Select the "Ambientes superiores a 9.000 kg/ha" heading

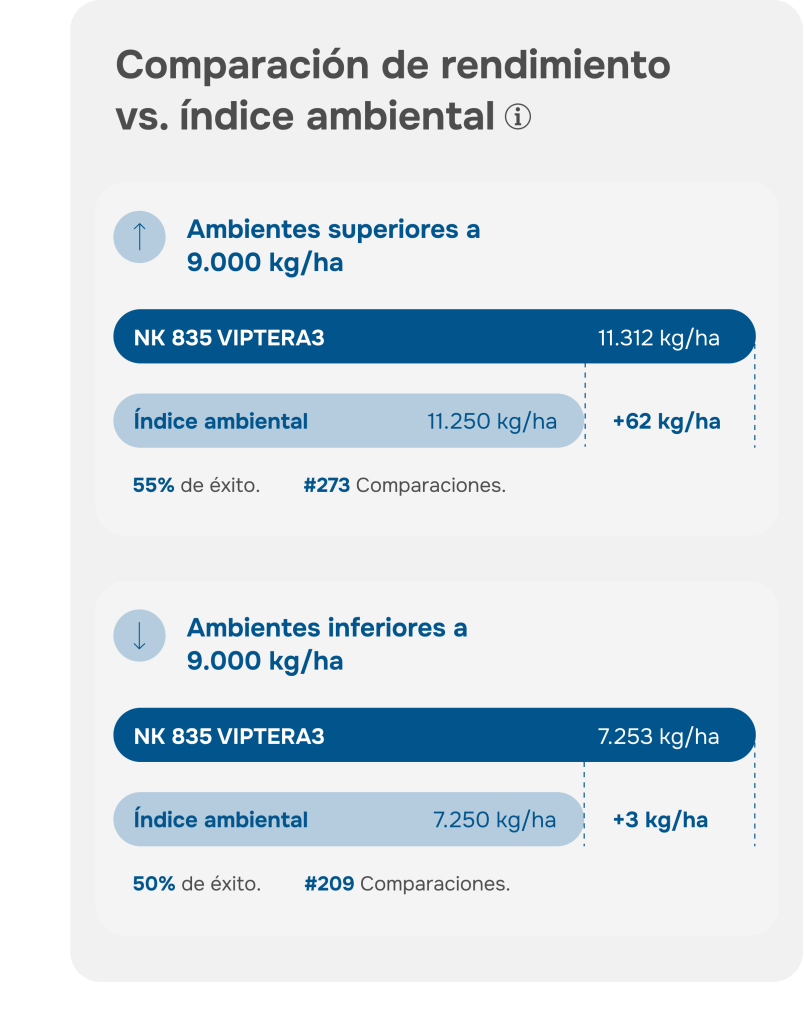click(x=333, y=245)
